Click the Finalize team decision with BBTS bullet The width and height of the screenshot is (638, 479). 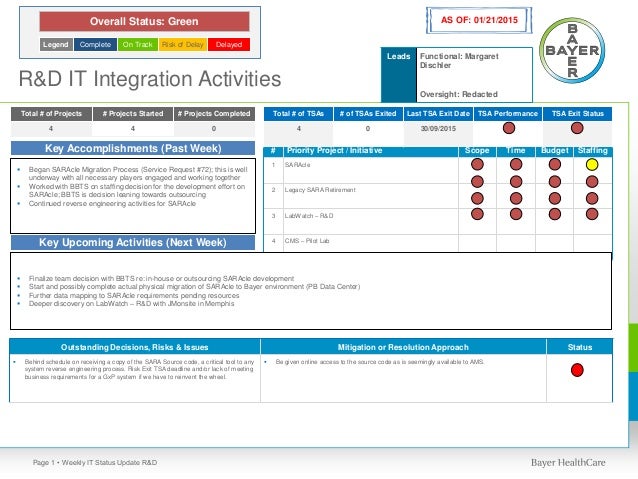click(161, 278)
